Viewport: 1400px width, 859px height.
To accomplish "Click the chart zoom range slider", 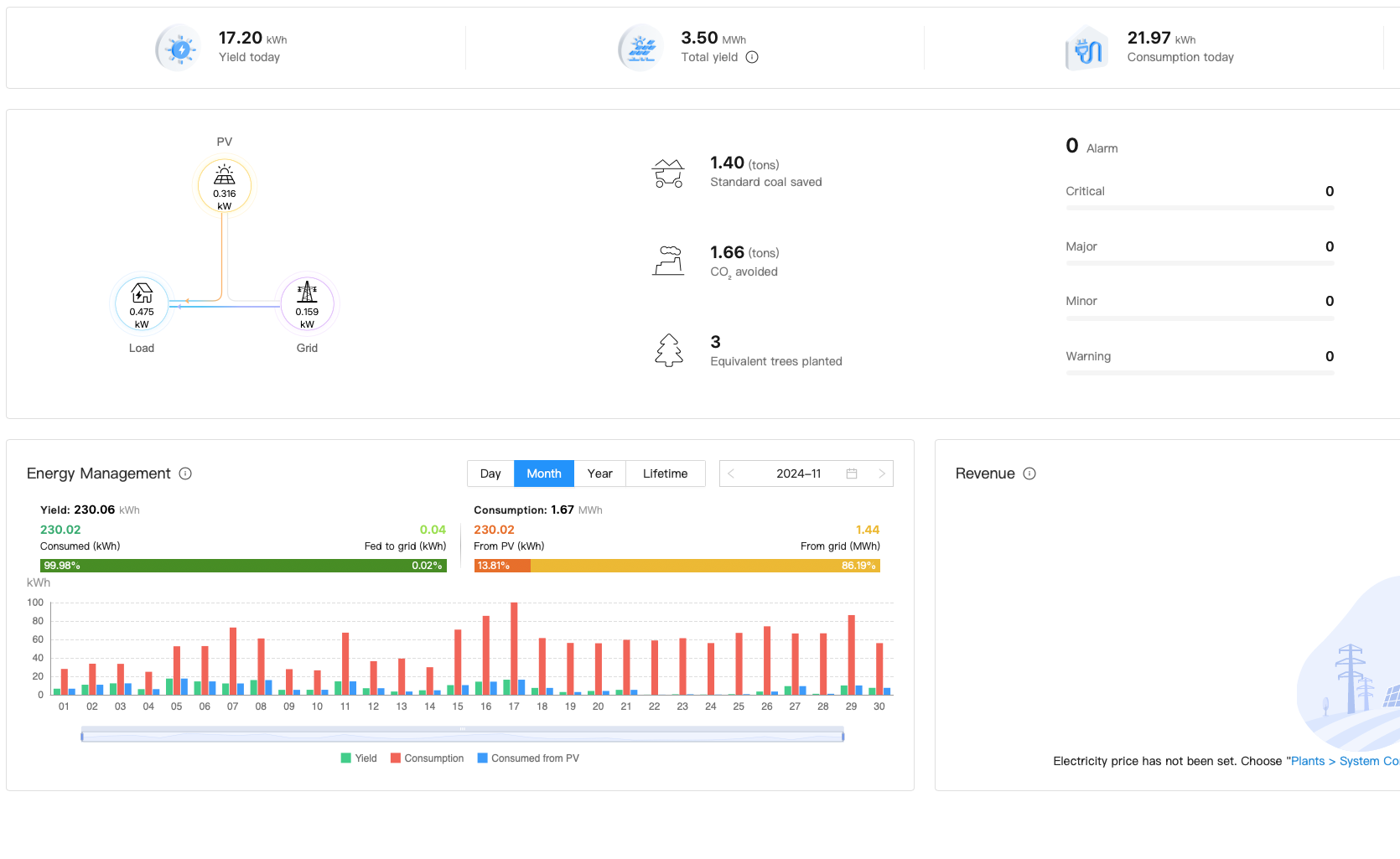I will coord(462,736).
